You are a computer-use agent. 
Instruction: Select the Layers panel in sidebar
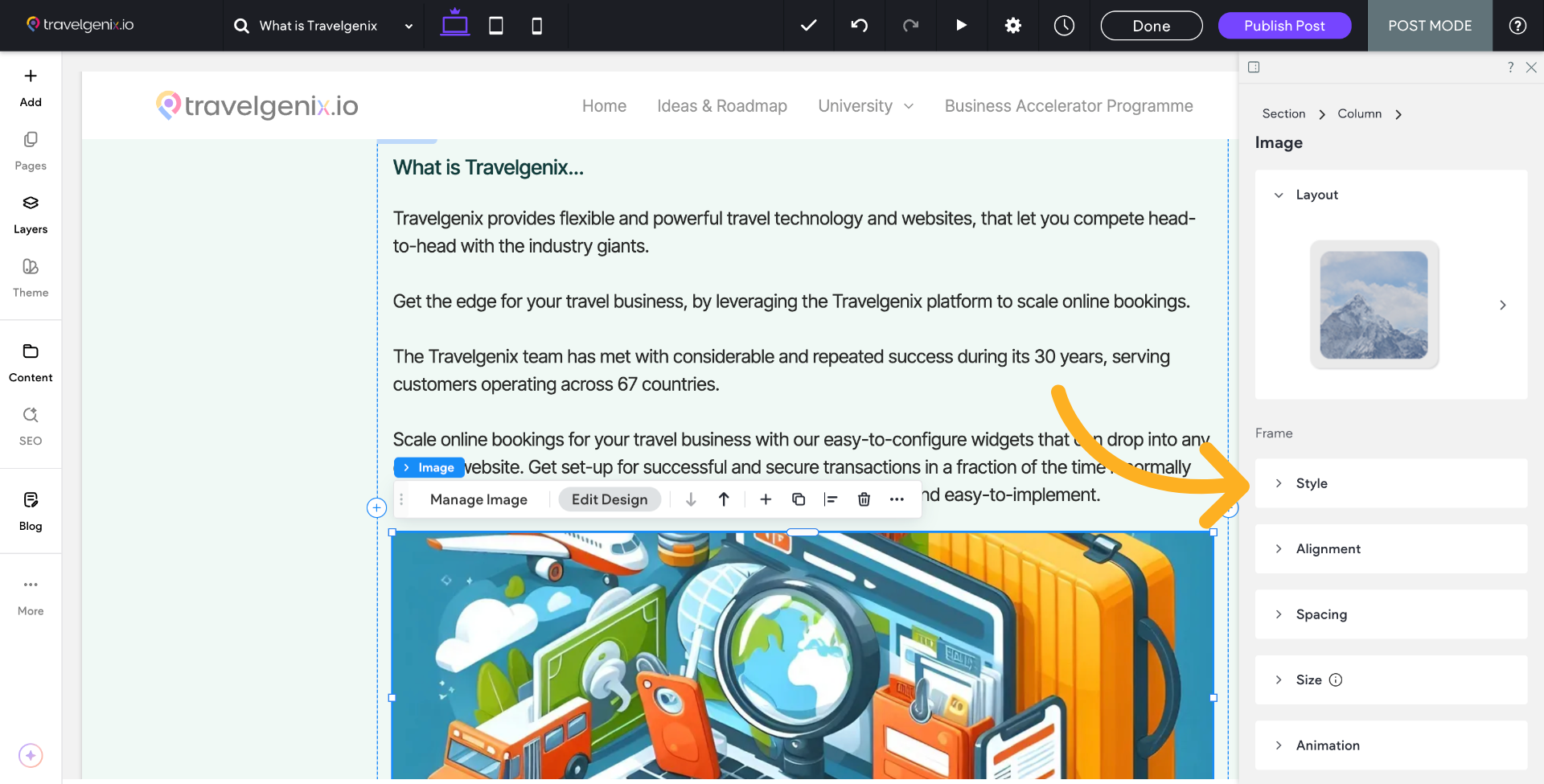tap(30, 213)
